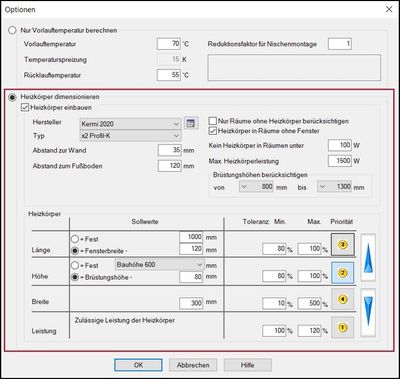Toggle Heizkörper einbauen checkbox

click(25, 108)
